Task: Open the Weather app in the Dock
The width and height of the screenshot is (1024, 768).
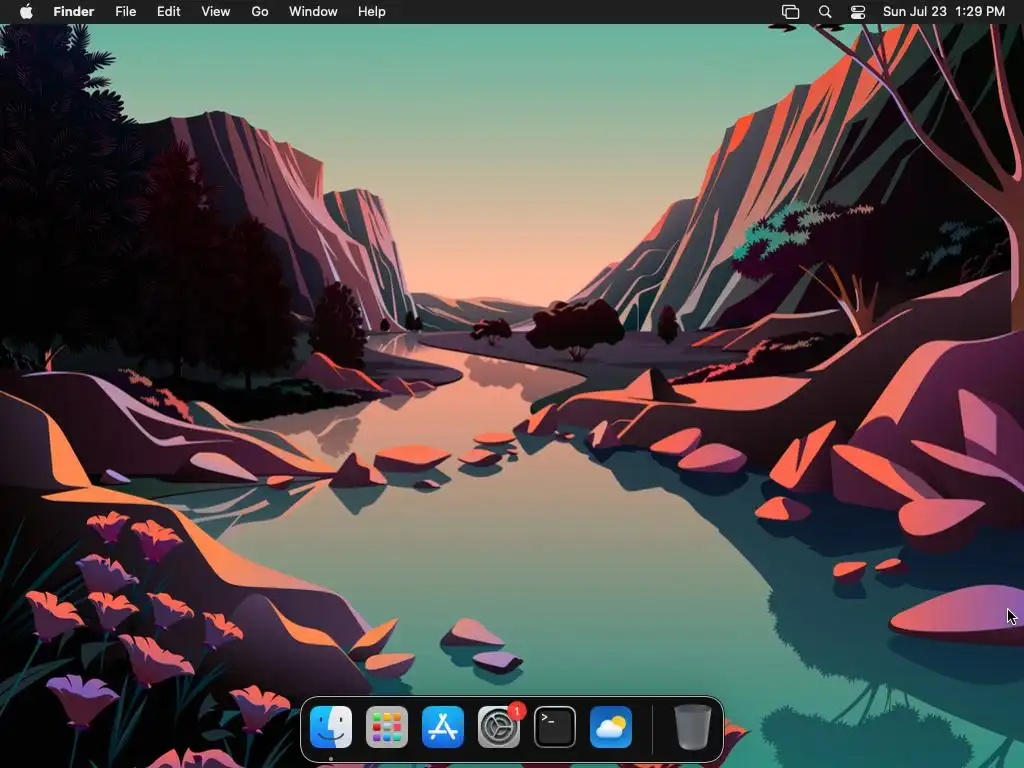Action: coord(611,727)
